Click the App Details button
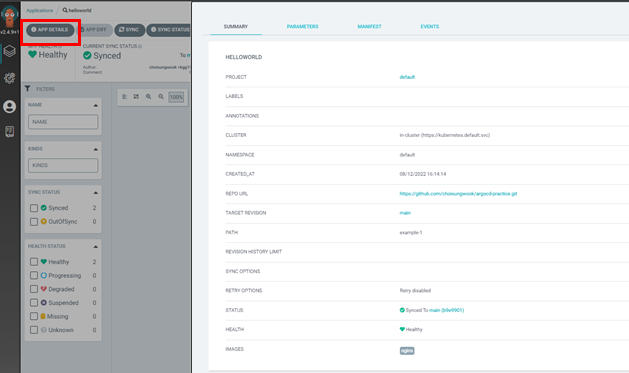Viewport: 629px width, 373px height. coord(50,30)
